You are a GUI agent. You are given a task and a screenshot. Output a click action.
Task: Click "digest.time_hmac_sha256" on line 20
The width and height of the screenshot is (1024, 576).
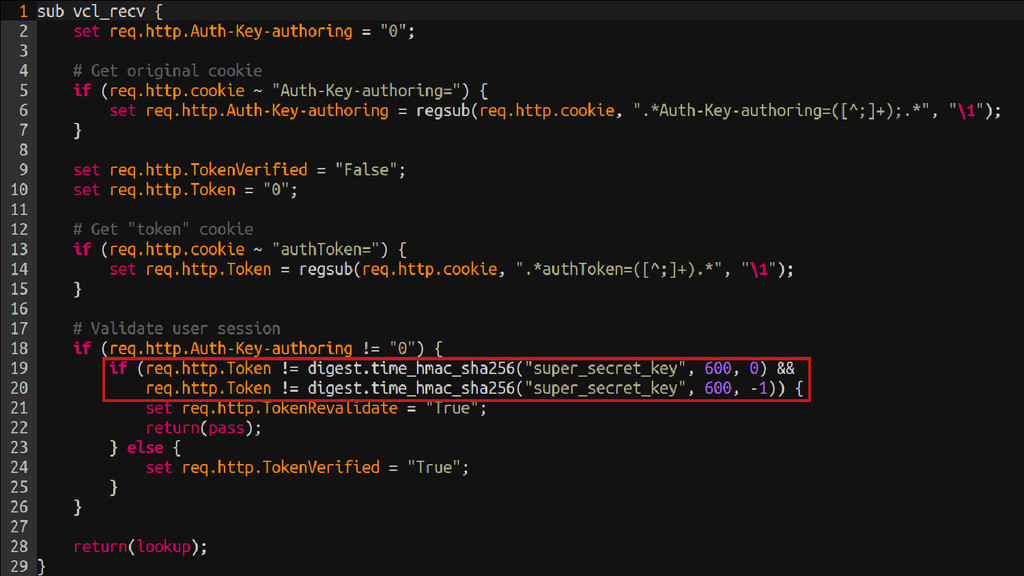[411, 389]
